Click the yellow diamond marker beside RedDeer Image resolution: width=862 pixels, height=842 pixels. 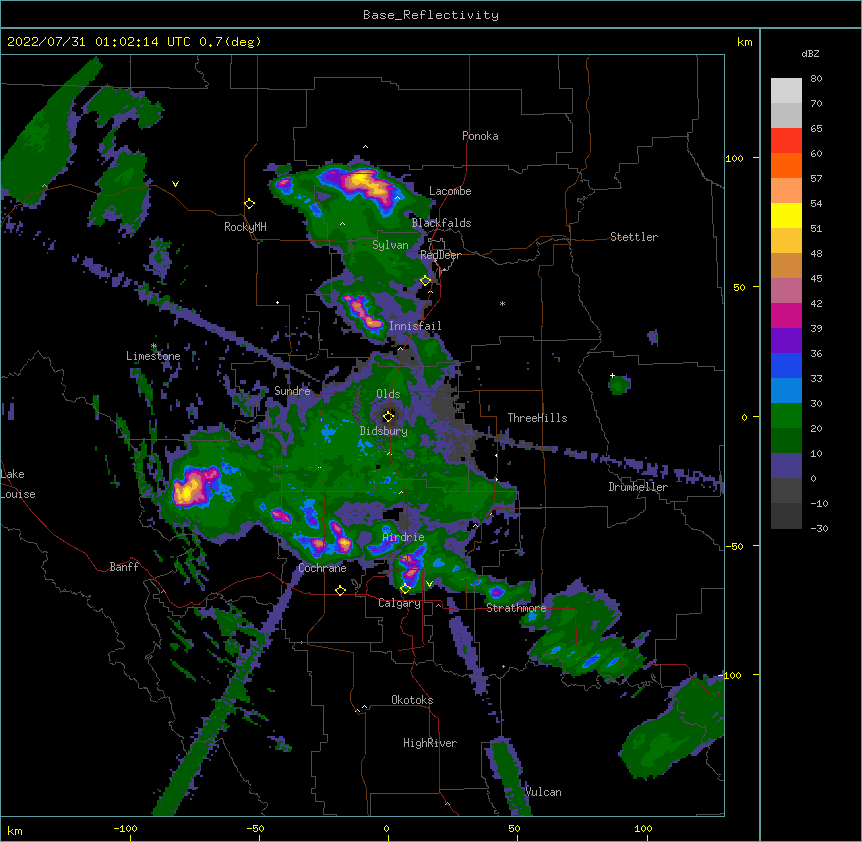click(x=425, y=280)
